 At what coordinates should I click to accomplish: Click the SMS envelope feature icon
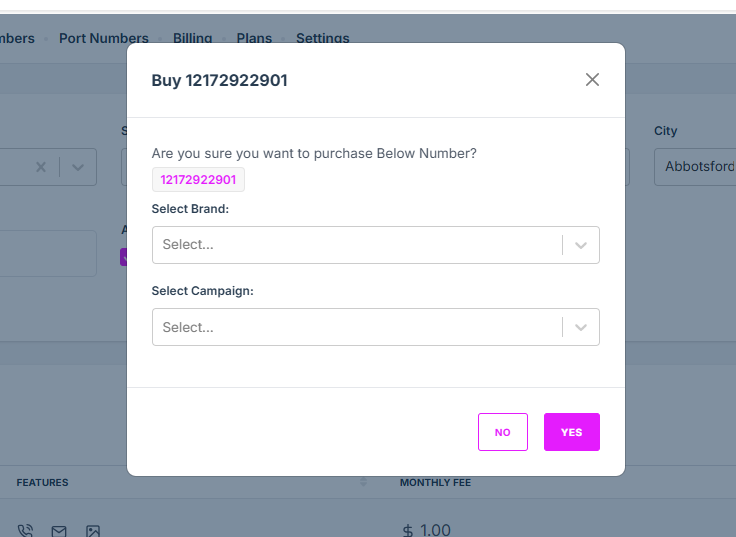(59, 531)
